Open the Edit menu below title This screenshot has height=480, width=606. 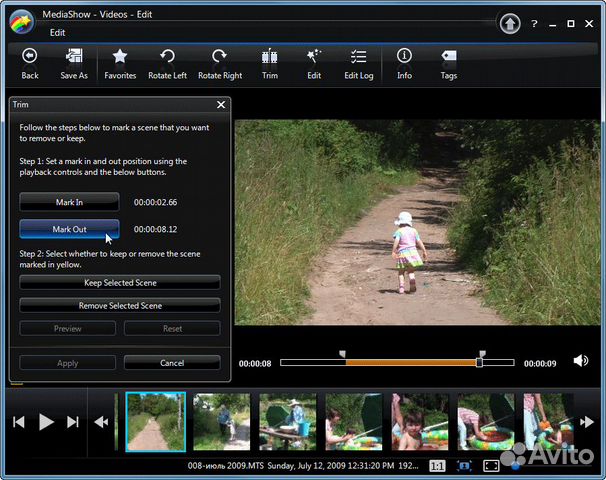(57, 33)
